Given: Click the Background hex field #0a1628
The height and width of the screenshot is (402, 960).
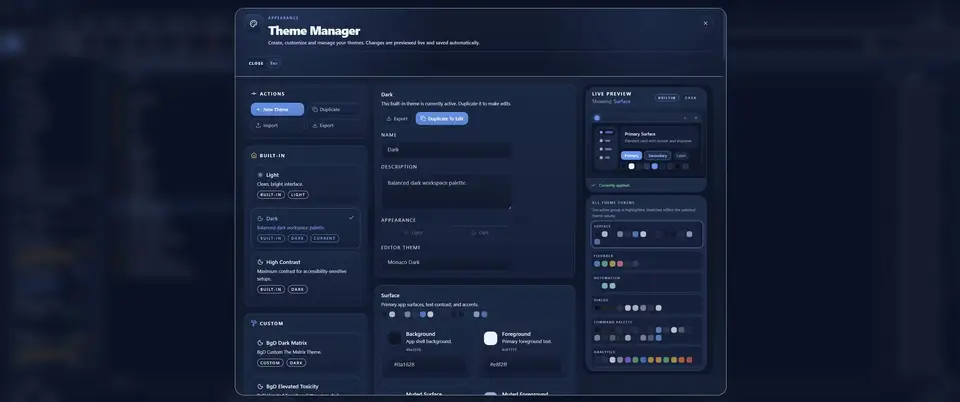Looking at the screenshot, I should (x=427, y=365).
